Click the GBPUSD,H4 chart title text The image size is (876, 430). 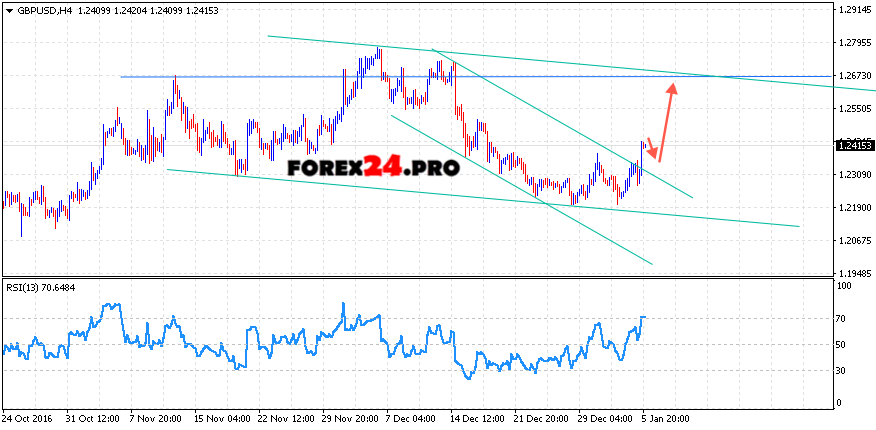coord(40,10)
